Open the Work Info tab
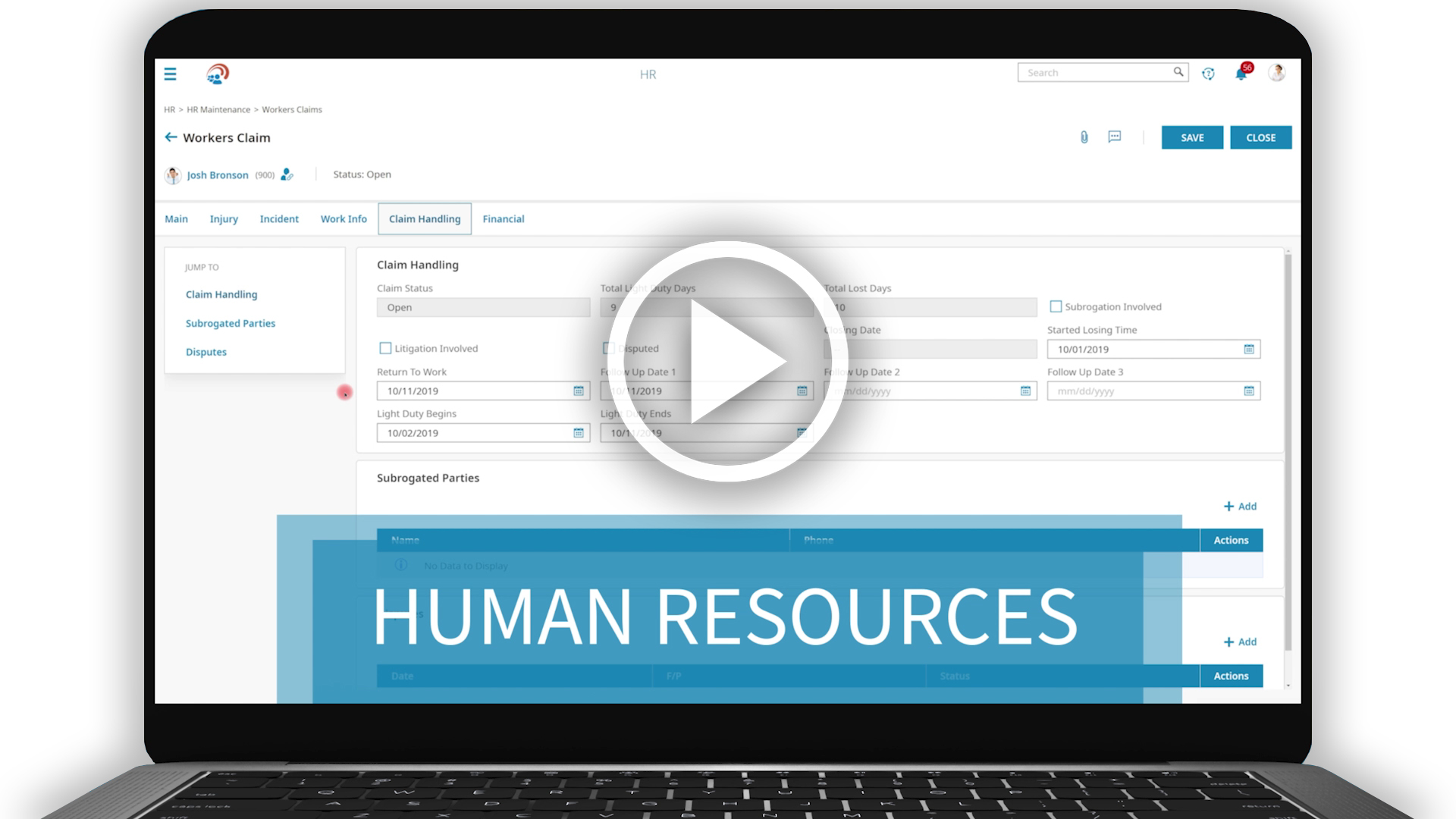Image resolution: width=1456 pixels, height=819 pixels. pos(343,218)
